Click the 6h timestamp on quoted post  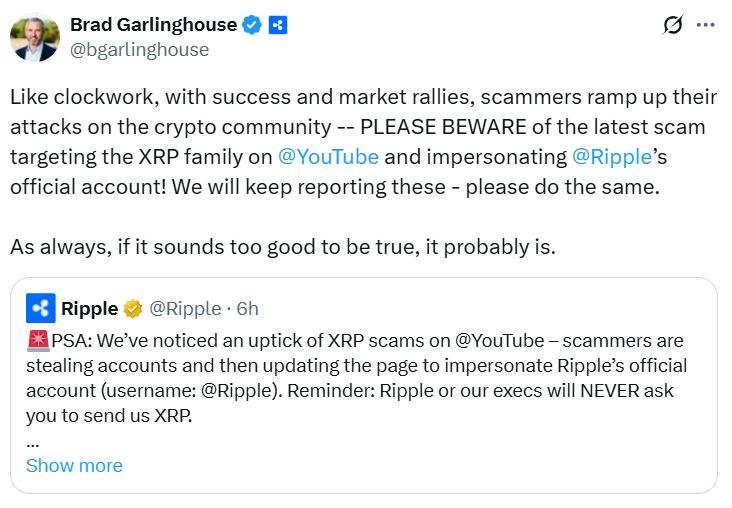247,308
